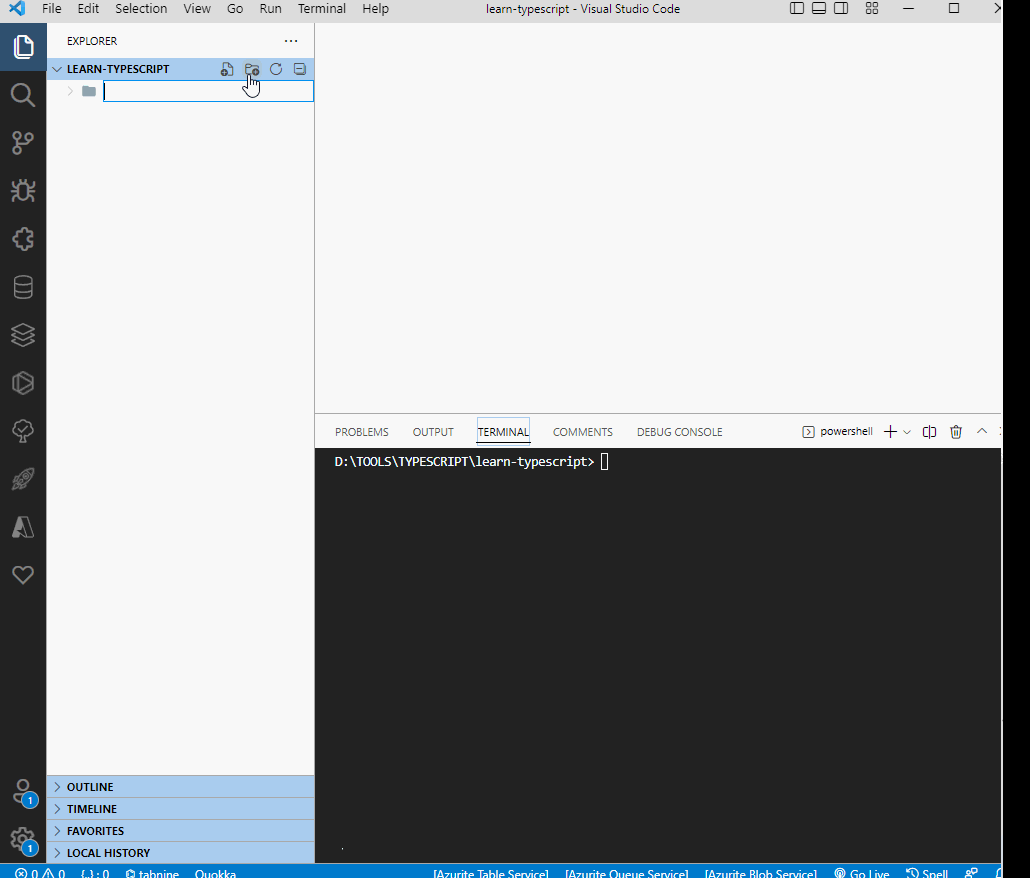The height and width of the screenshot is (878, 1030).
Task: Open Customize Layout grid icon
Action: [x=872, y=9]
